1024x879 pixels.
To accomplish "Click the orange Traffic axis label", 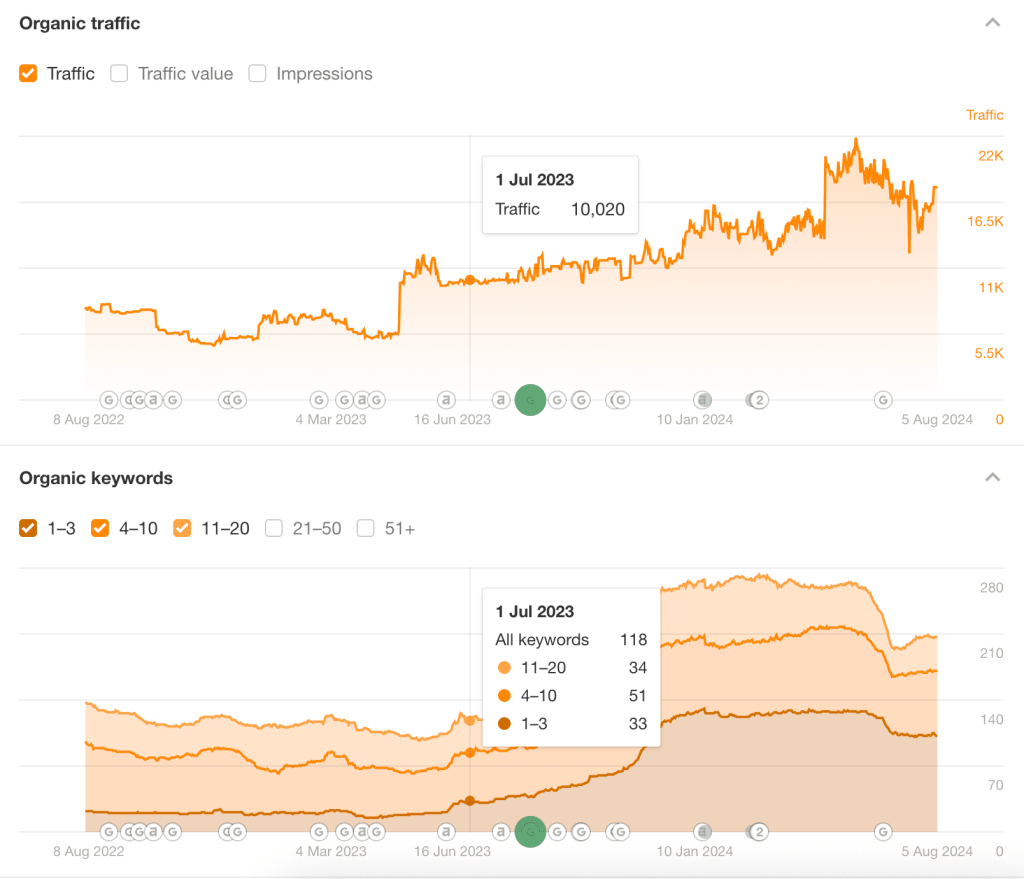I will tap(985, 115).
